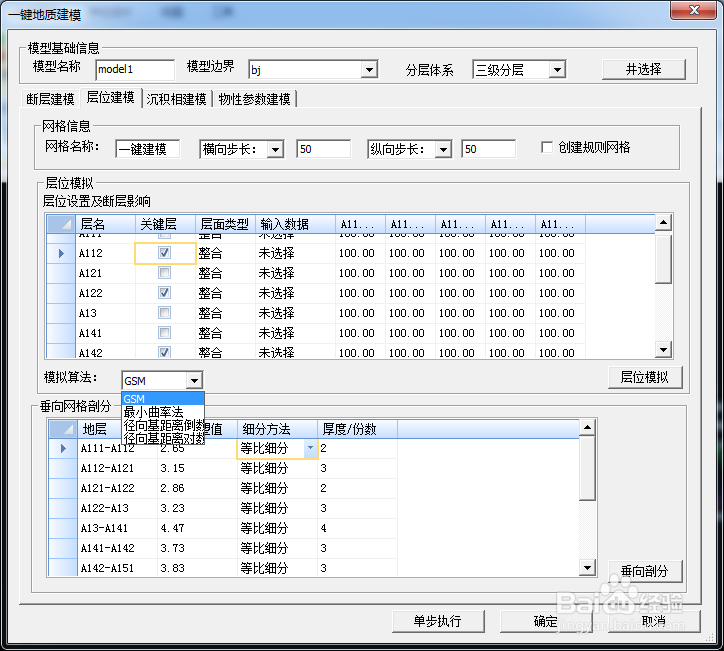The height and width of the screenshot is (651, 724).
Task: Toggle the 关键层 checkbox for A142
Action: point(164,352)
